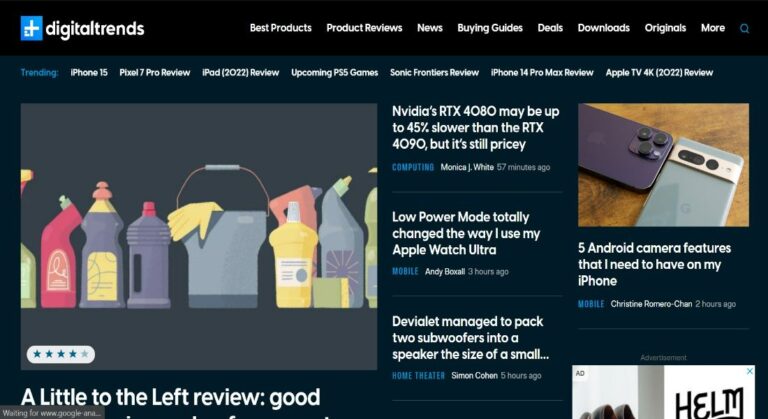Open the search magnifier icon
This screenshot has height=419, width=768.
click(744, 28)
